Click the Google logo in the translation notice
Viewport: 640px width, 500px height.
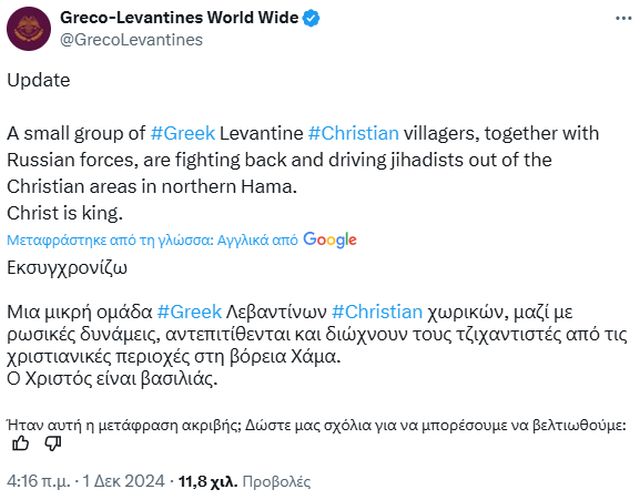tap(329, 240)
